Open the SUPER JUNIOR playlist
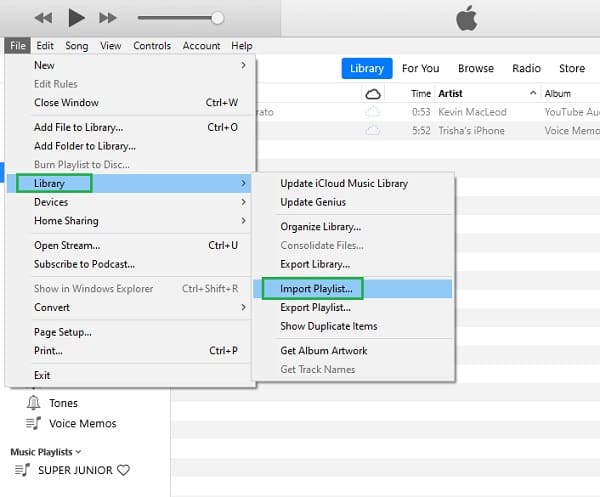 75,470
